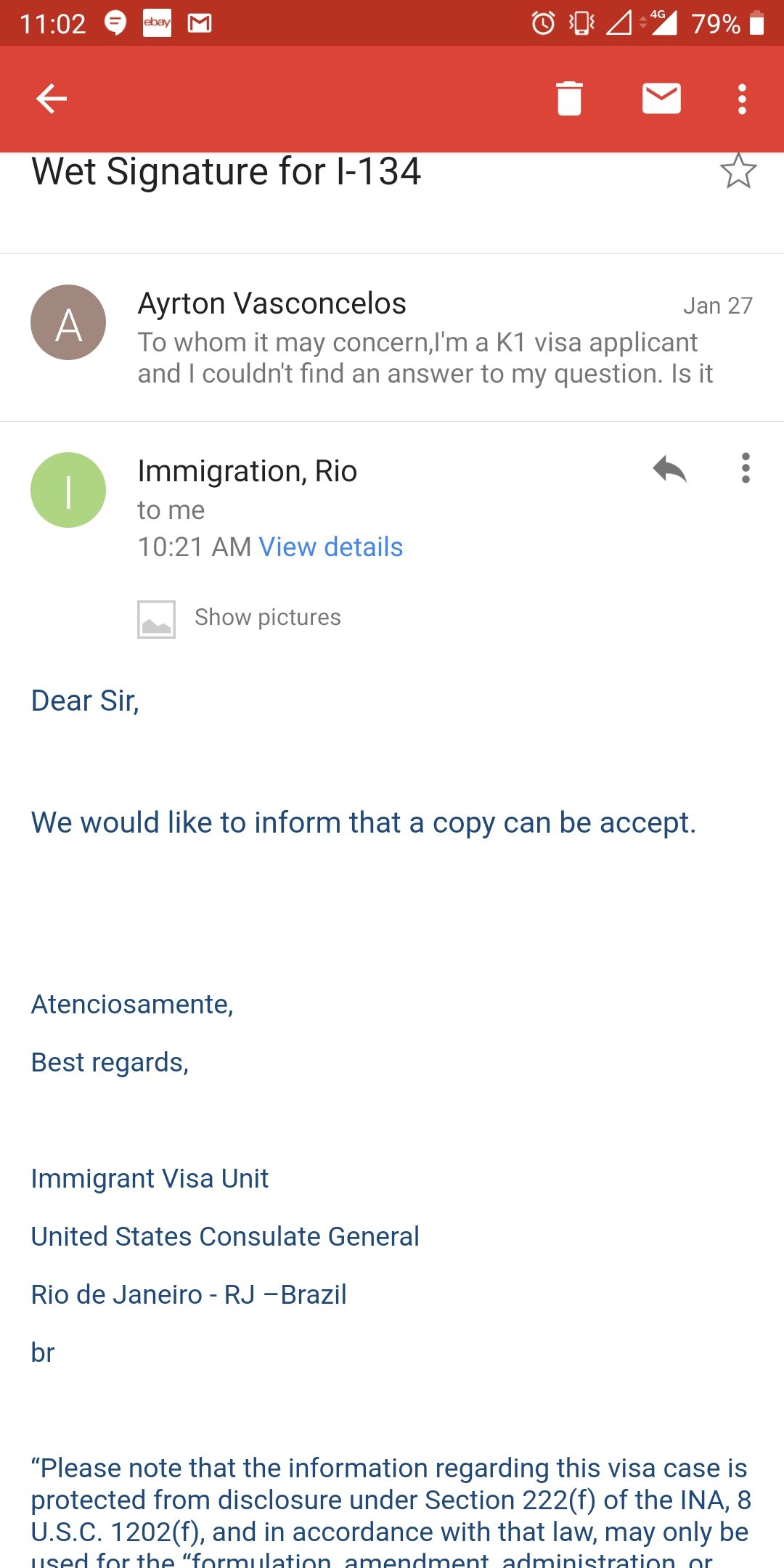This screenshot has width=784, height=1568.
Task: Tap the picture placeholder icon
Action: click(x=156, y=619)
